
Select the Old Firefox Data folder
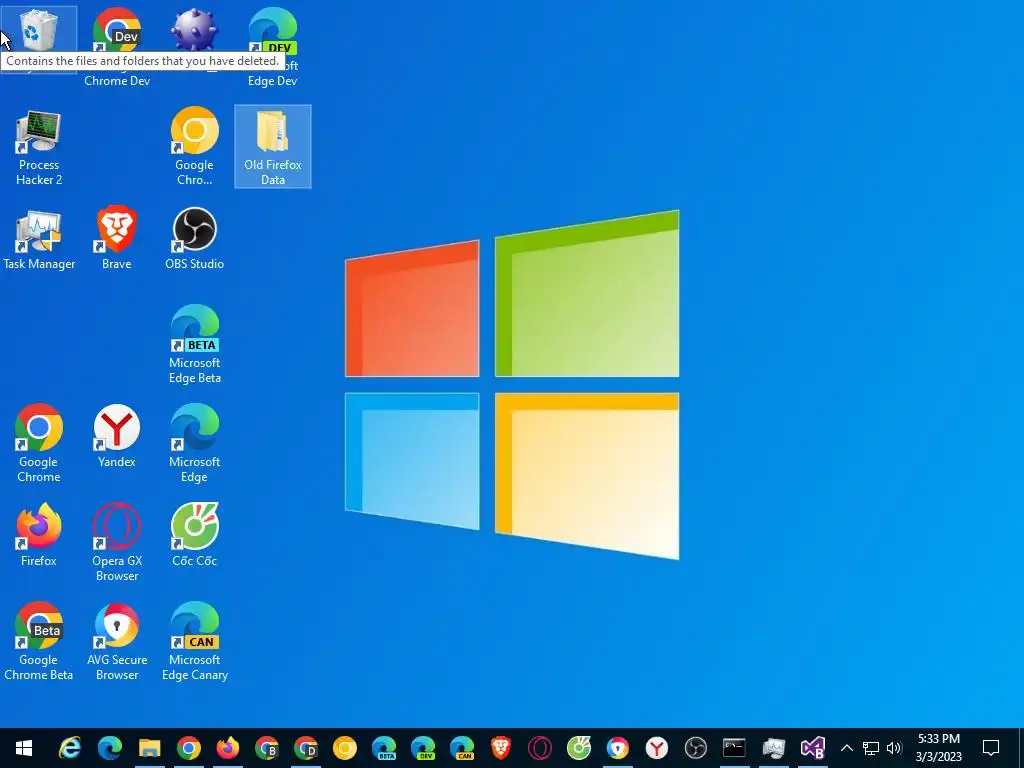[x=272, y=147]
